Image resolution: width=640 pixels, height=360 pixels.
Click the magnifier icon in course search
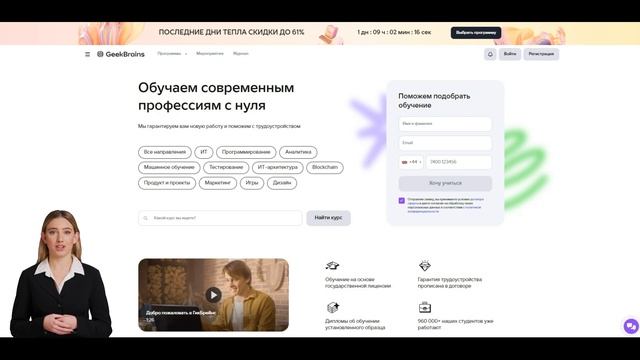coord(145,218)
